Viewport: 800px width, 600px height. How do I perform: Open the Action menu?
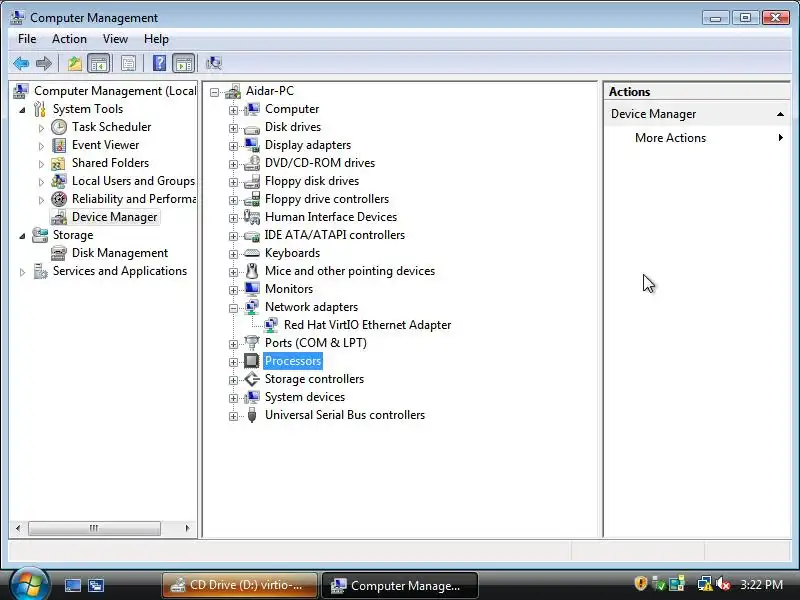tap(69, 39)
